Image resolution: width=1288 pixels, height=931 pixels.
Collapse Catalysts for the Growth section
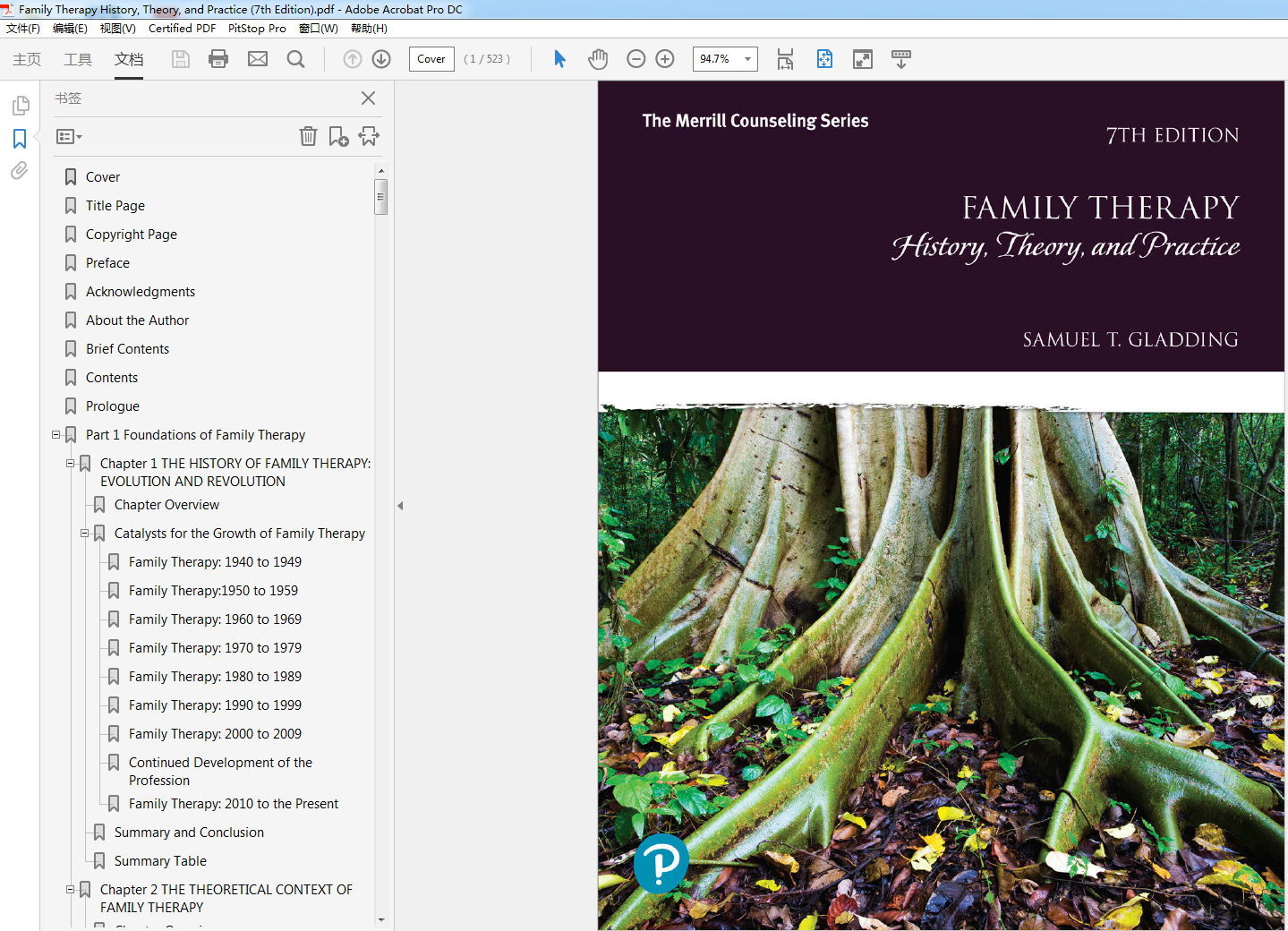pyautogui.click(x=84, y=534)
